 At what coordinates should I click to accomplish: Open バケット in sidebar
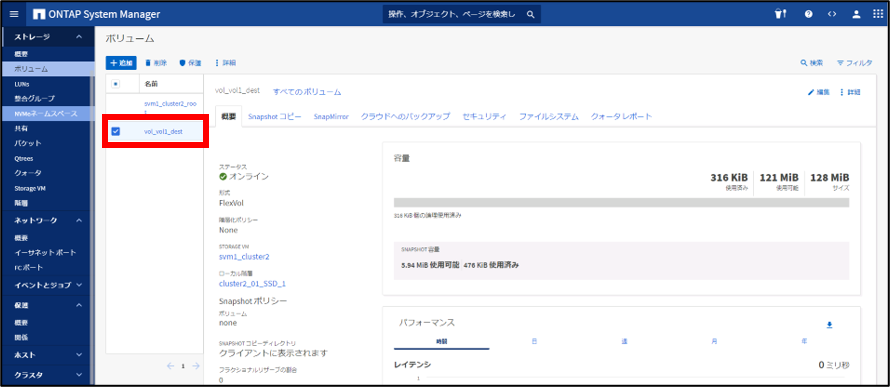[x=28, y=143]
